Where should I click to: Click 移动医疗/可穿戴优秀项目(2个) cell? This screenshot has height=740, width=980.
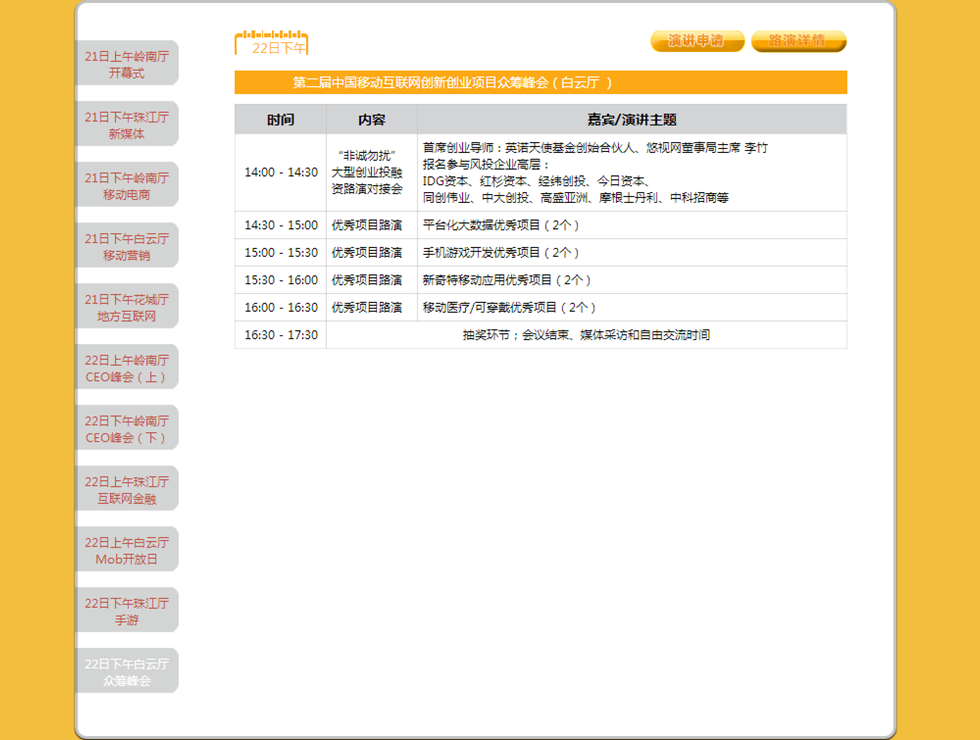[632, 308]
